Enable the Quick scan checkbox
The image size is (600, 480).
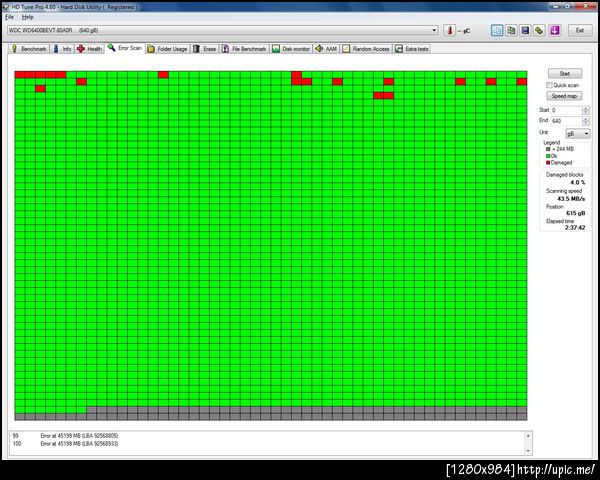pyautogui.click(x=549, y=85)
